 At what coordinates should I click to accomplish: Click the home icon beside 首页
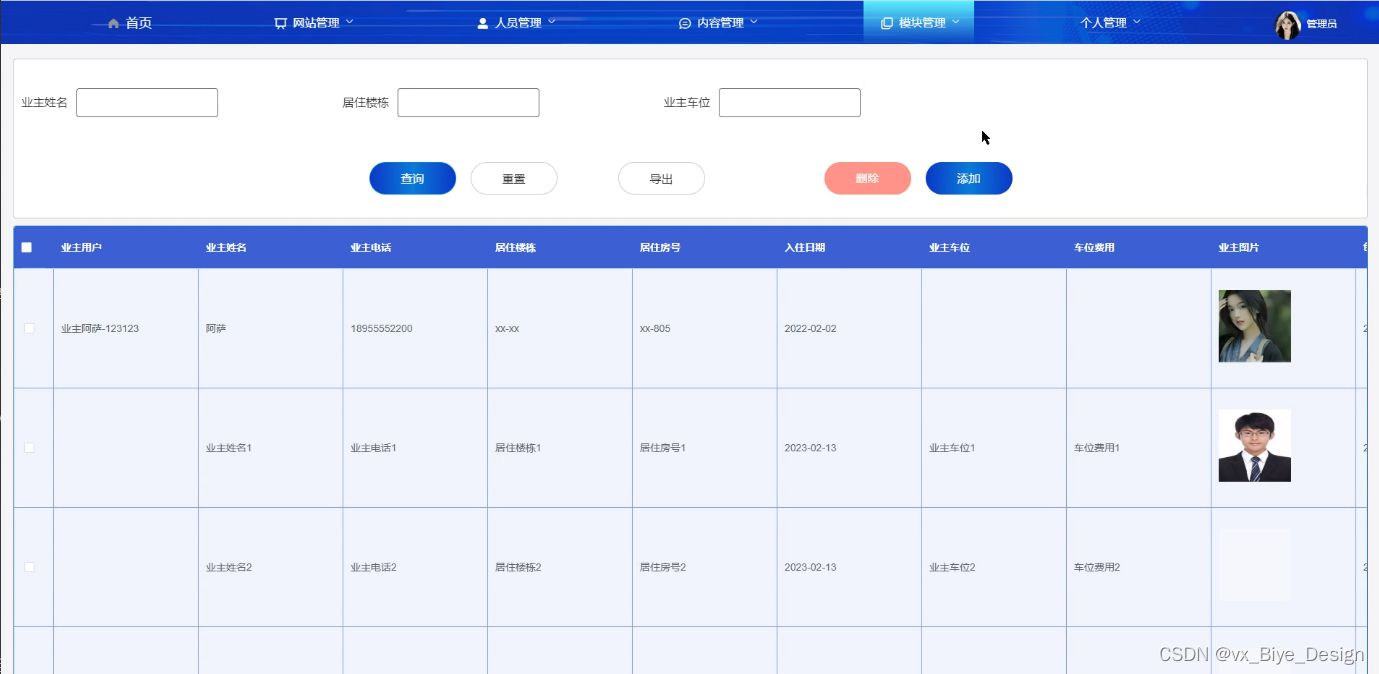[x=113, y=23]
